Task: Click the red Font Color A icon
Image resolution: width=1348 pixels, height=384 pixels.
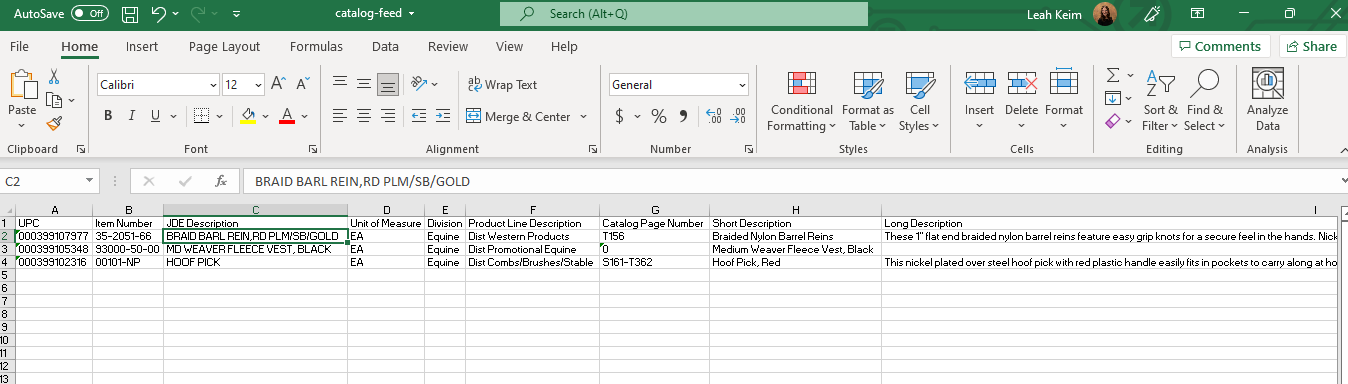Action: click(287, 116)
